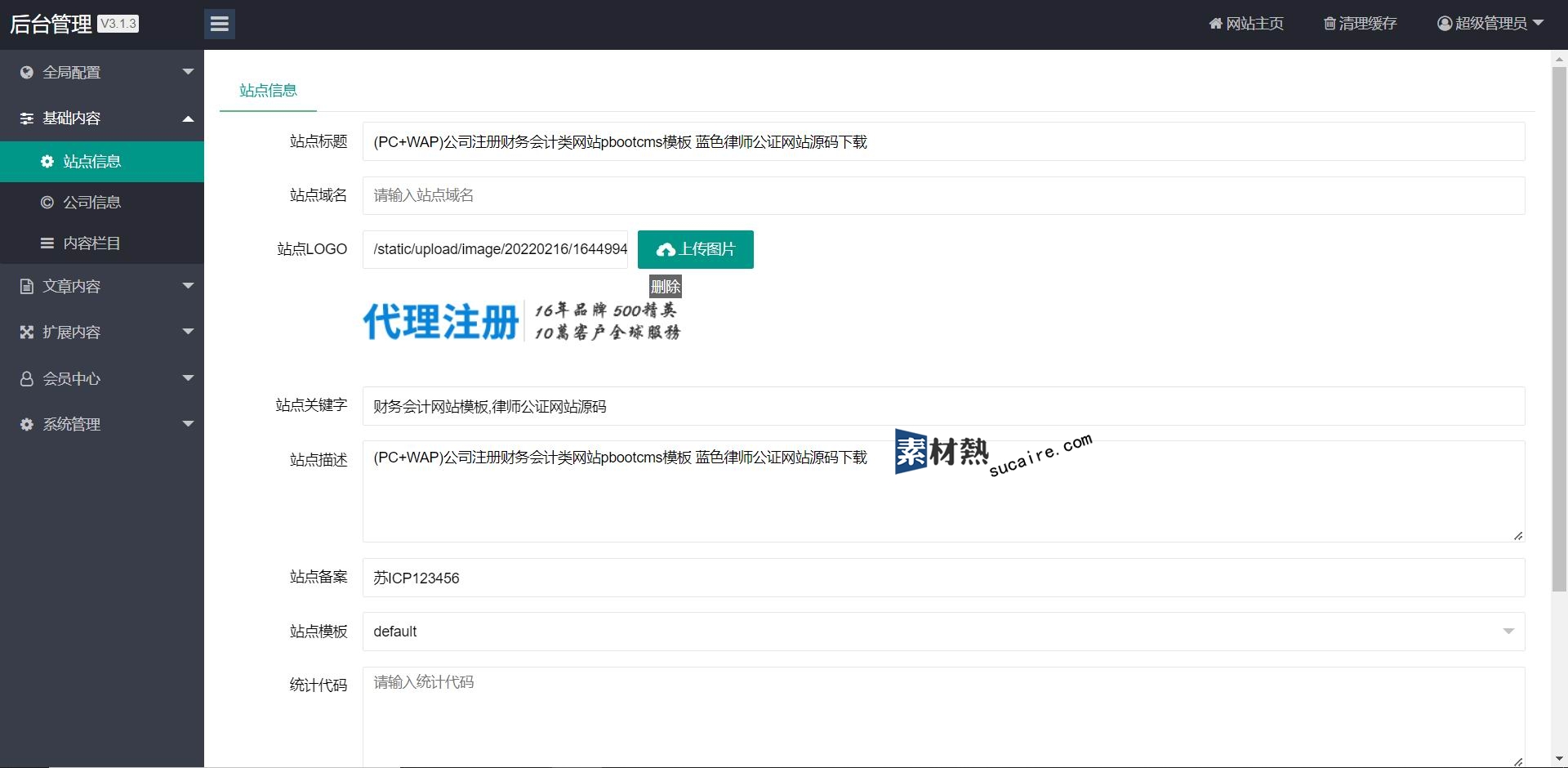Click the globe icon beside 全局配置
This screenshot has width=1568, height=768.
pyautogui.click(x=27, y=72)
